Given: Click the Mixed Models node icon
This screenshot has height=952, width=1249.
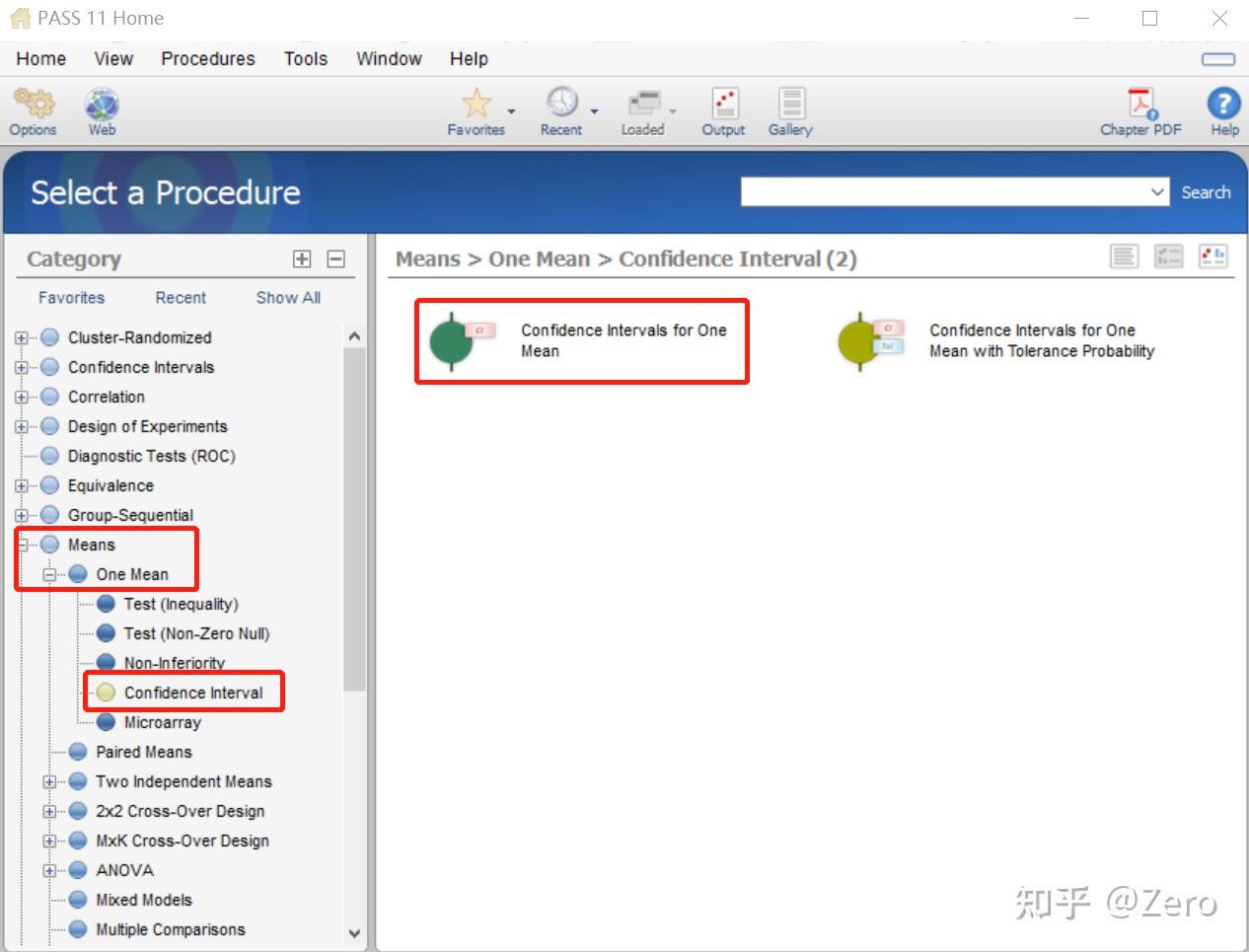Looking at the screenshot, I should click(78, 900).
